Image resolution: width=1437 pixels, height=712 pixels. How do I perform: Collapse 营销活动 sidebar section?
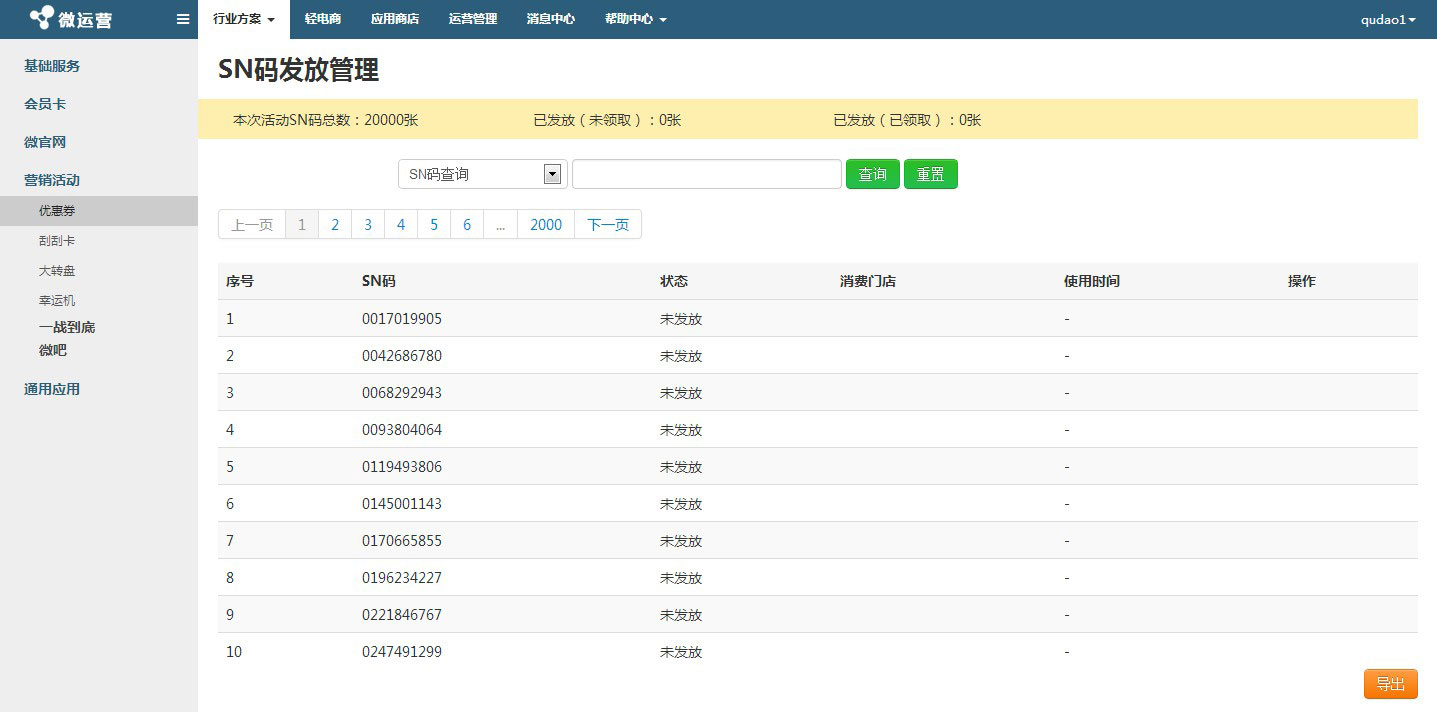[x=52, y=180]
